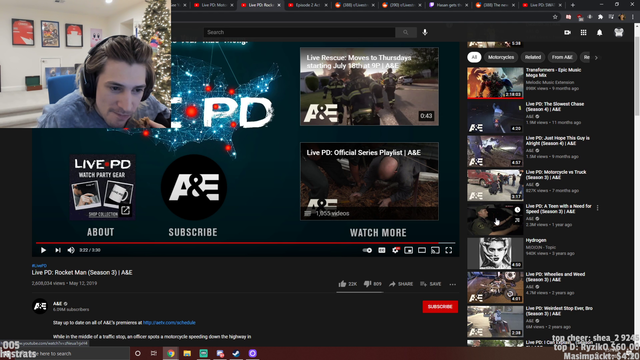The image size is (640, 360).
Task: Play the paused video
Action: [x=43, y=250]
